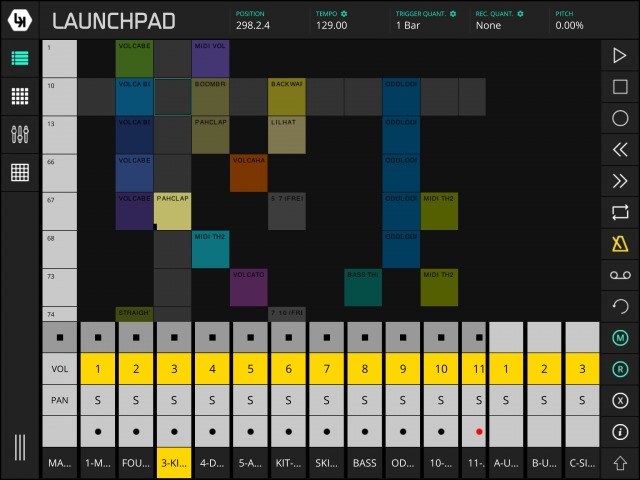Launch scene 67 from scene column
The height and width of the screenshot is (480, 640).
[59, 211]
